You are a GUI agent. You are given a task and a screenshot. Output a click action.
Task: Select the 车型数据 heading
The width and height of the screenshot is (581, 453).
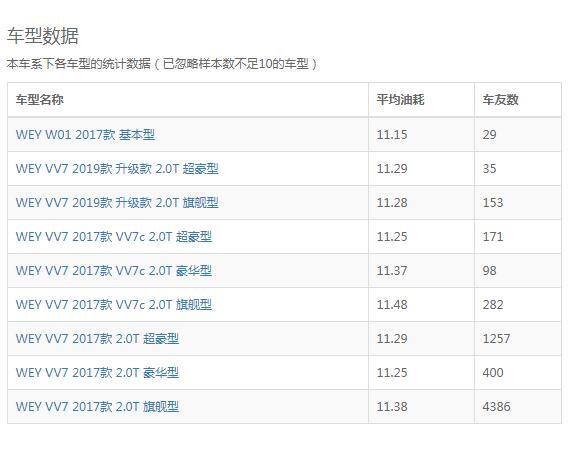tap(43, 36)
